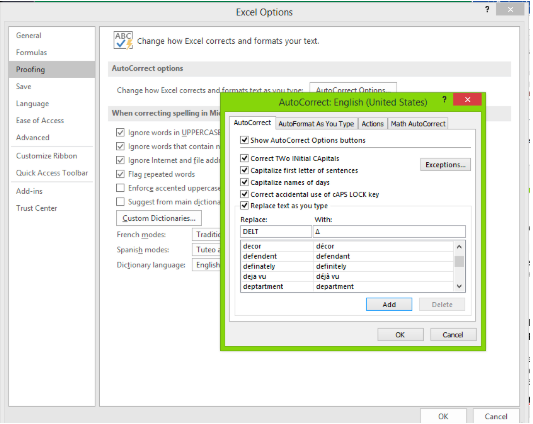Image resolution: width=533 pixels, height=424 pixels.
Task: Check Enforce accented uppercase option
Action: point(120,188)
